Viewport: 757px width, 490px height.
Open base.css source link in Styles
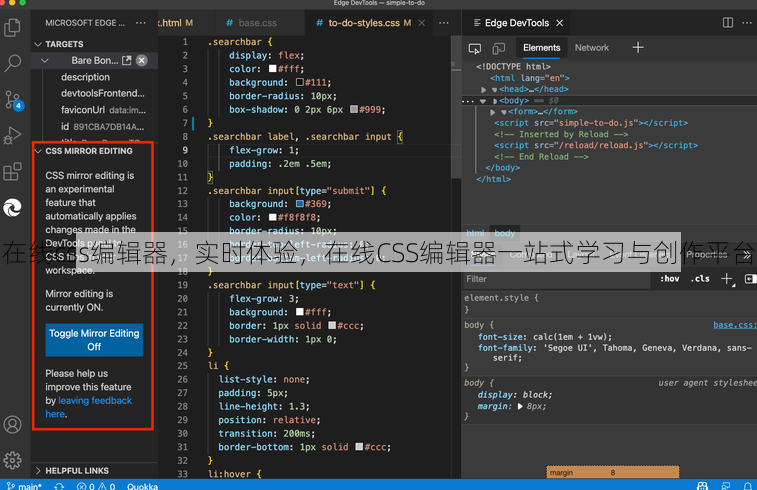point(735,325)
